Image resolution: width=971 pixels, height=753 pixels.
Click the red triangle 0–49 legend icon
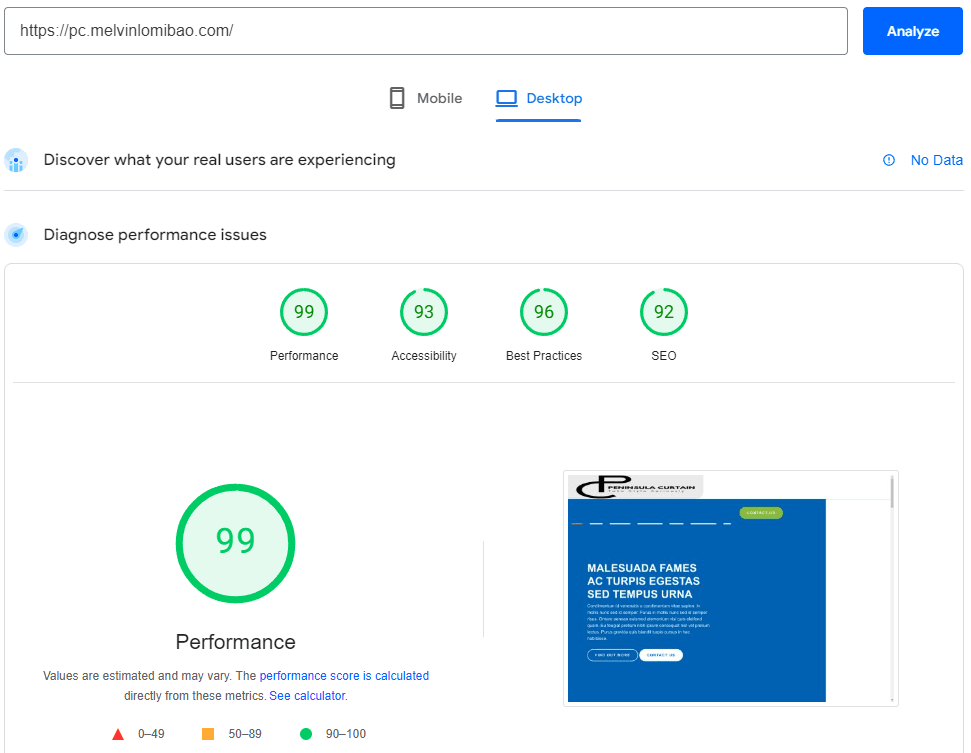[x=118, y=734]
